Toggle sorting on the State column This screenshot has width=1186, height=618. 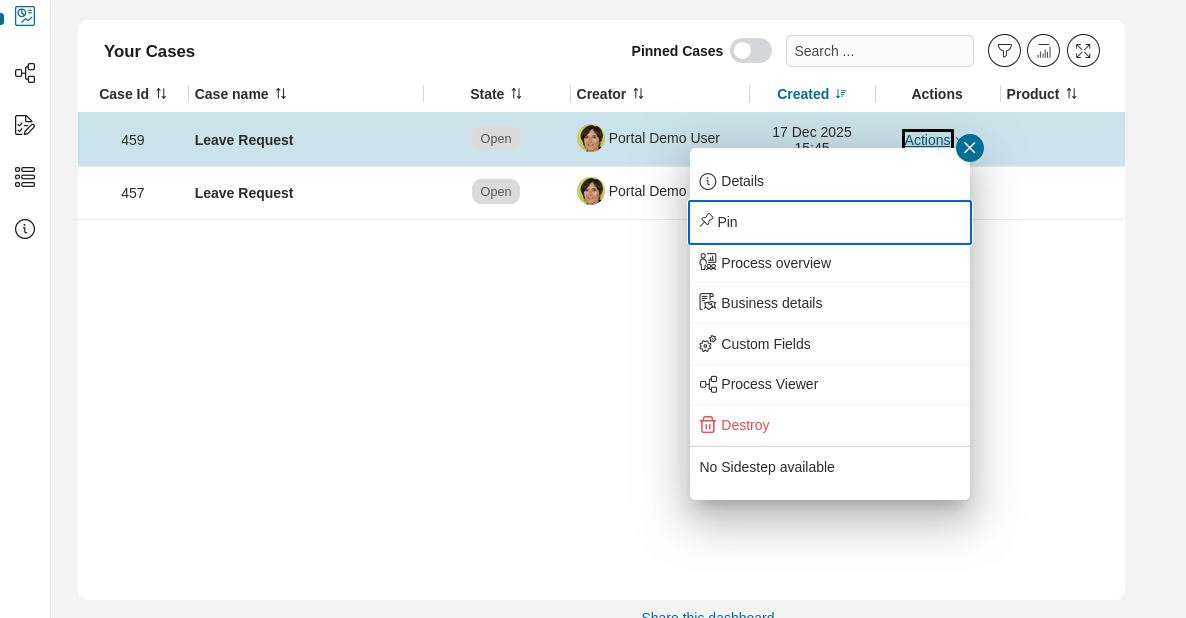pos(496,93)
